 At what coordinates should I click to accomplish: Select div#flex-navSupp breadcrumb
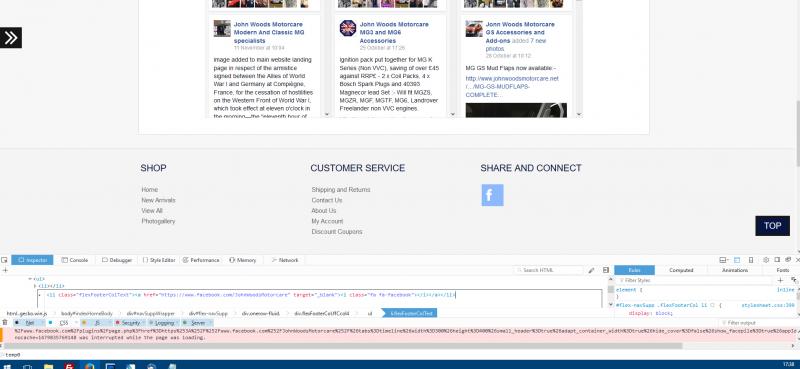208,313
